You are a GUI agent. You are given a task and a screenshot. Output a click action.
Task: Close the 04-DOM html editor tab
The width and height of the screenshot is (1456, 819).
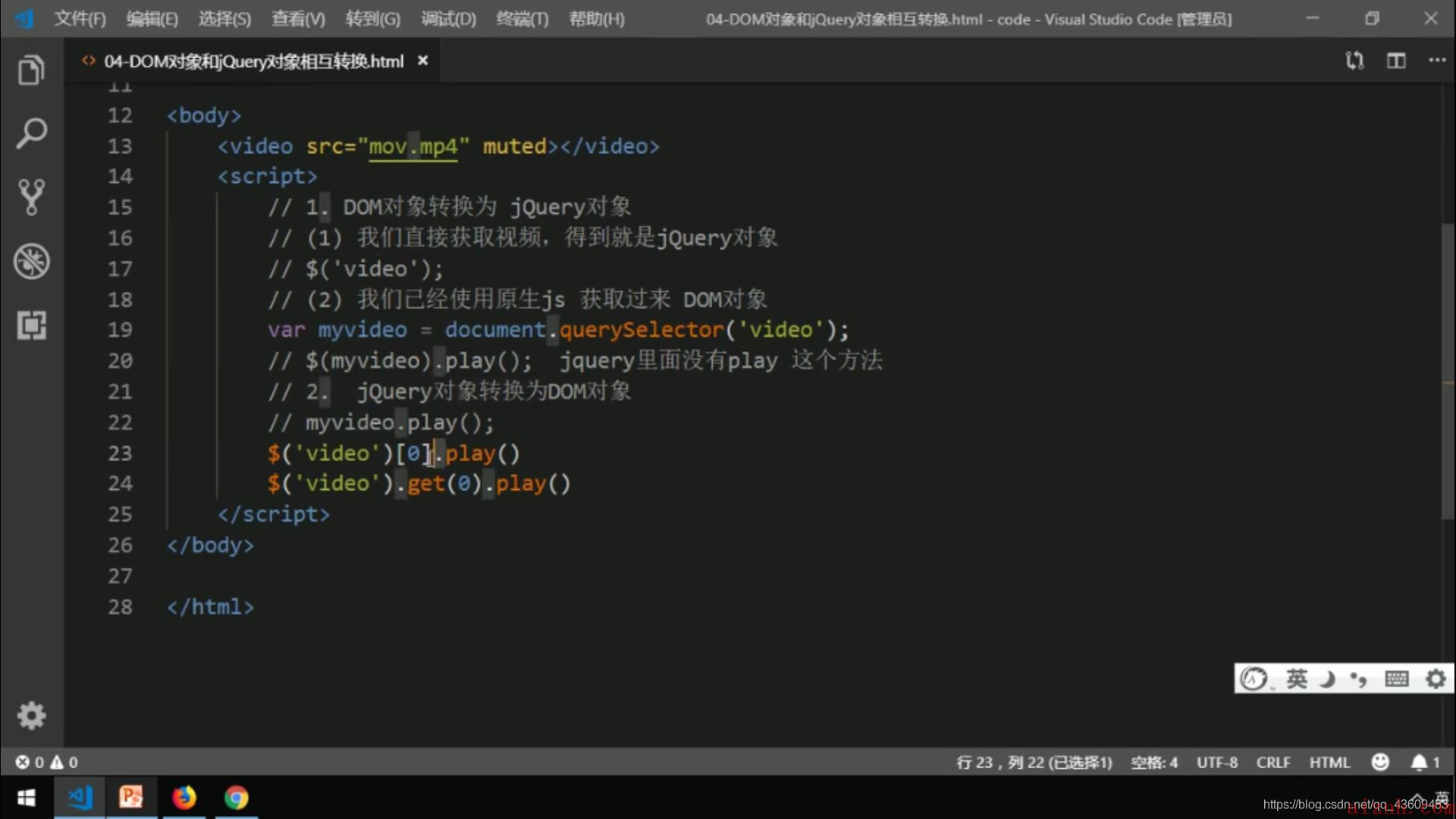pyautogui.click(x=423, y=61)
